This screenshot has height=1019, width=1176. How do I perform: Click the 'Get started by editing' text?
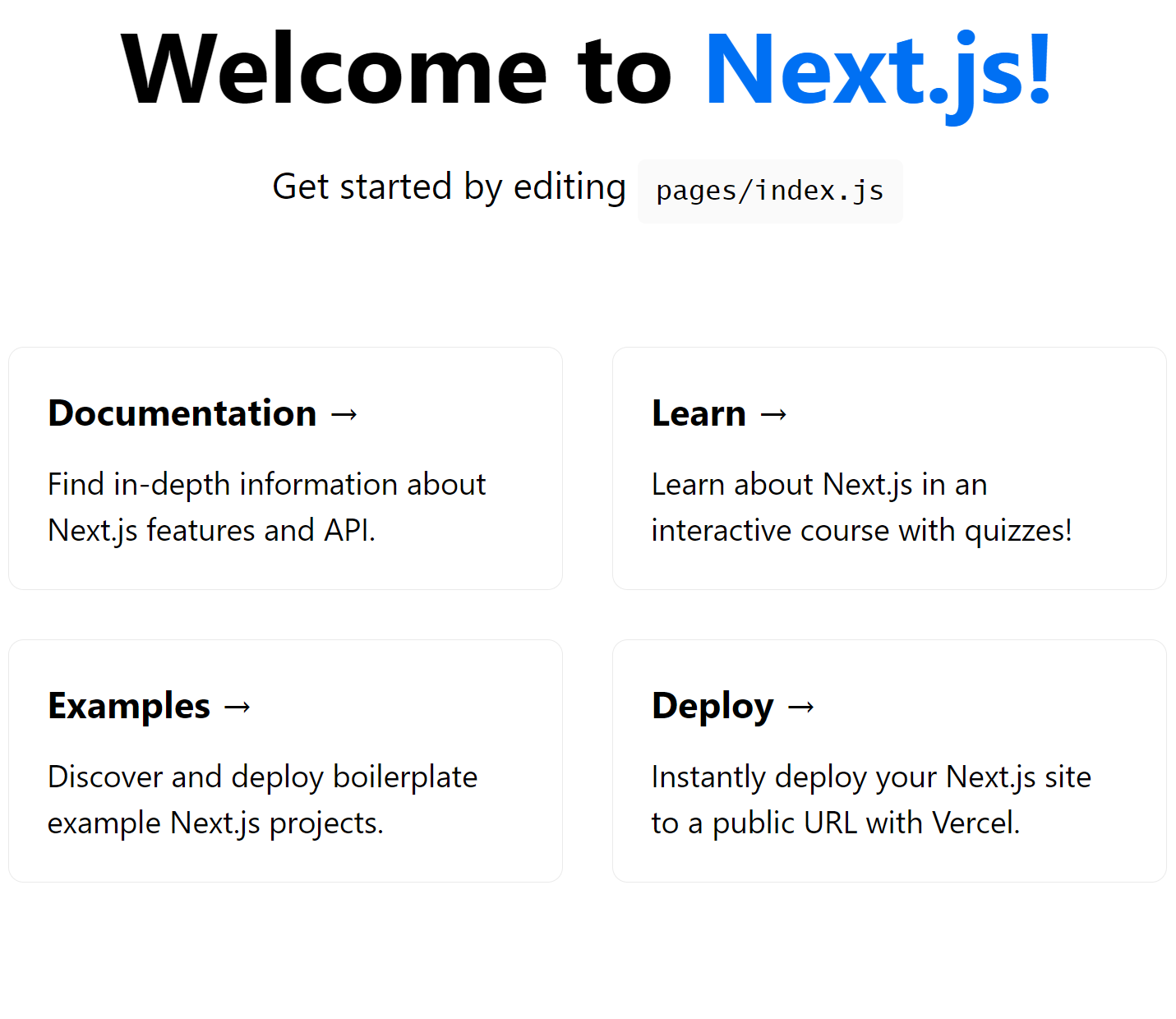point(449,187)
